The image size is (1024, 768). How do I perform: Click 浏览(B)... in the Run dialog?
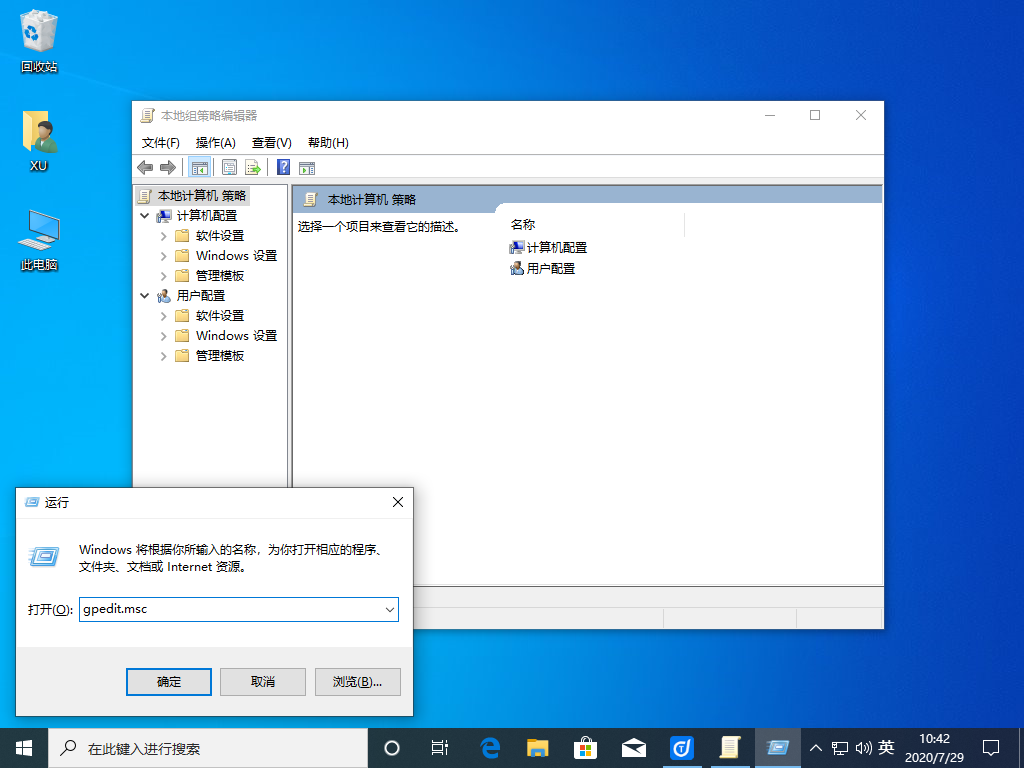[357, 681]
